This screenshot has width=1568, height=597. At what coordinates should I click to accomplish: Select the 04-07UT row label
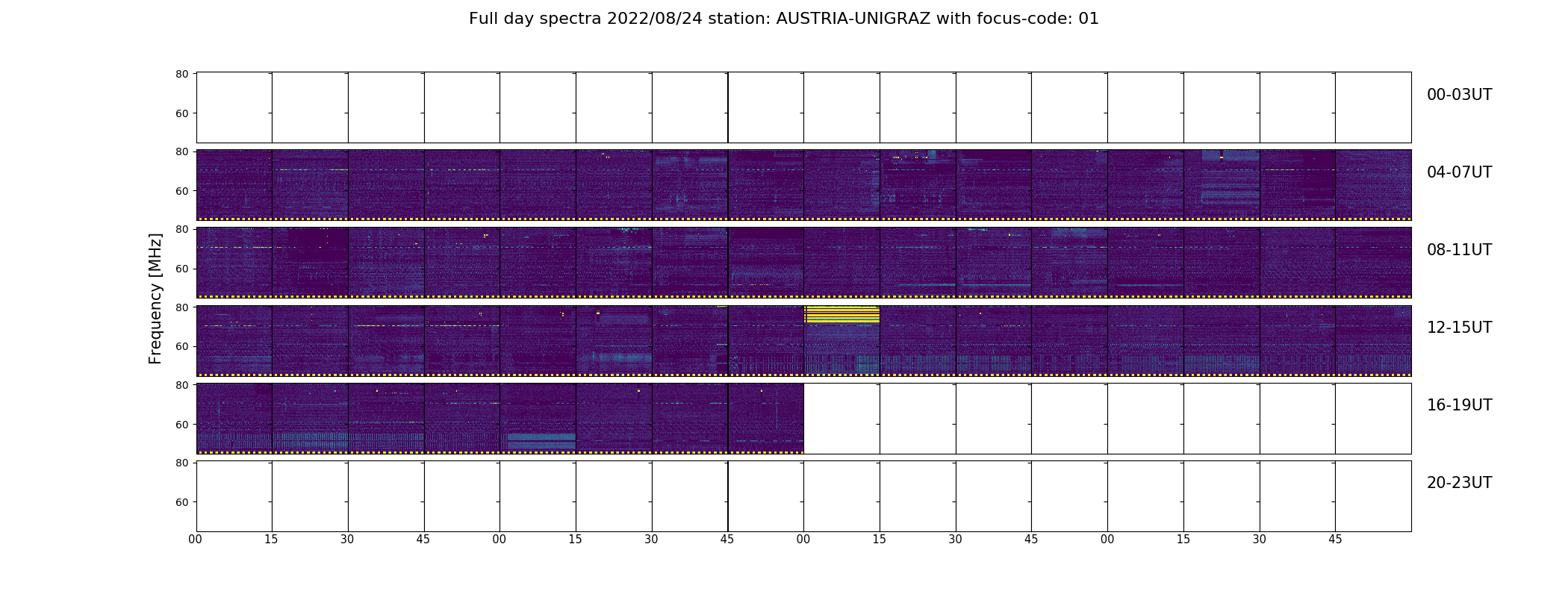1459,172
